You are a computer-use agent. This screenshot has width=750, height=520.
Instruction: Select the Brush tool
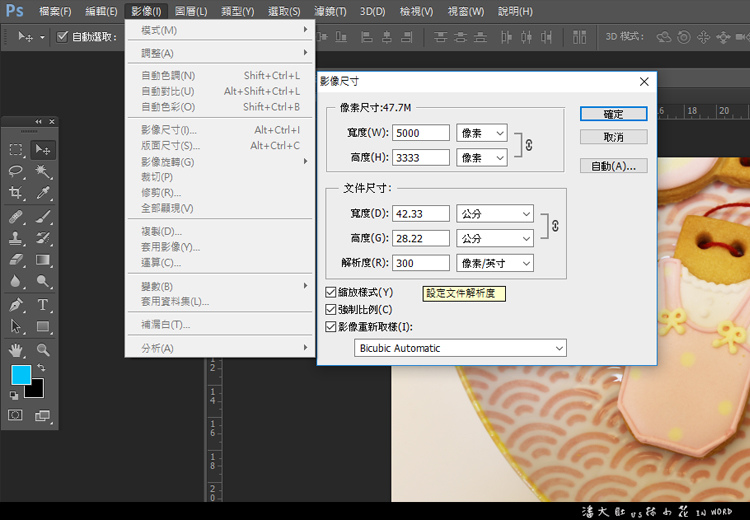43,217
